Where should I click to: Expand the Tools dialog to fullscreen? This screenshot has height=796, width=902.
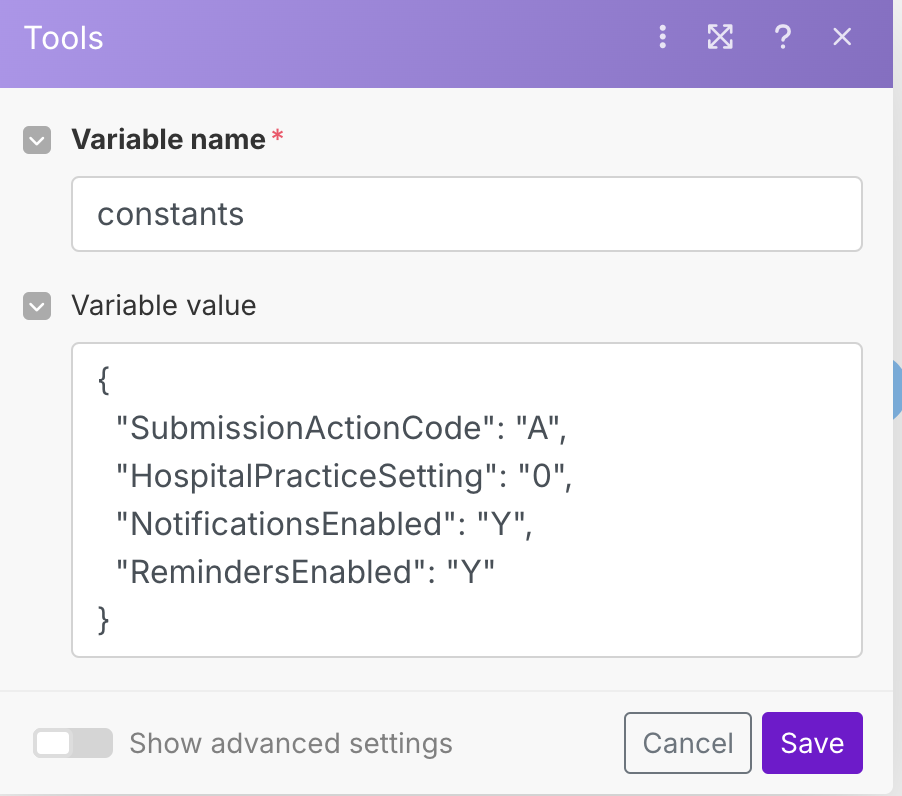coord(720,38)
